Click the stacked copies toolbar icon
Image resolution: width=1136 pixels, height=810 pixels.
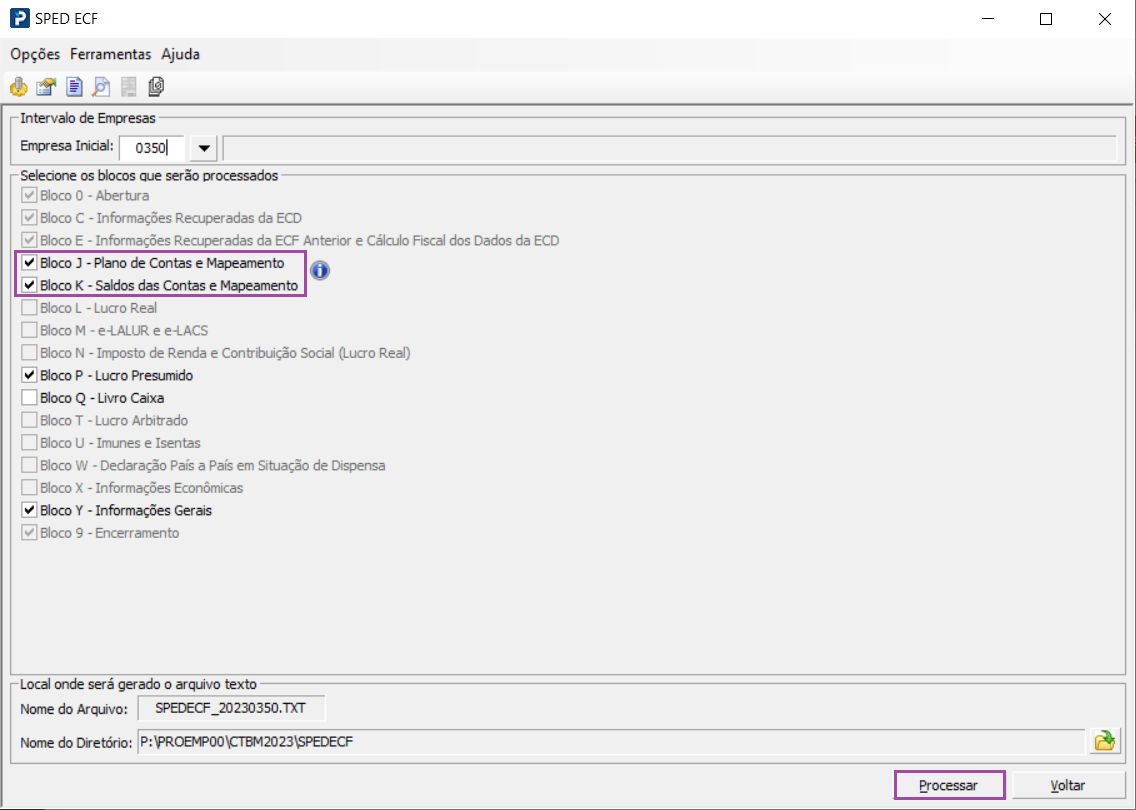tap(156, 87)
